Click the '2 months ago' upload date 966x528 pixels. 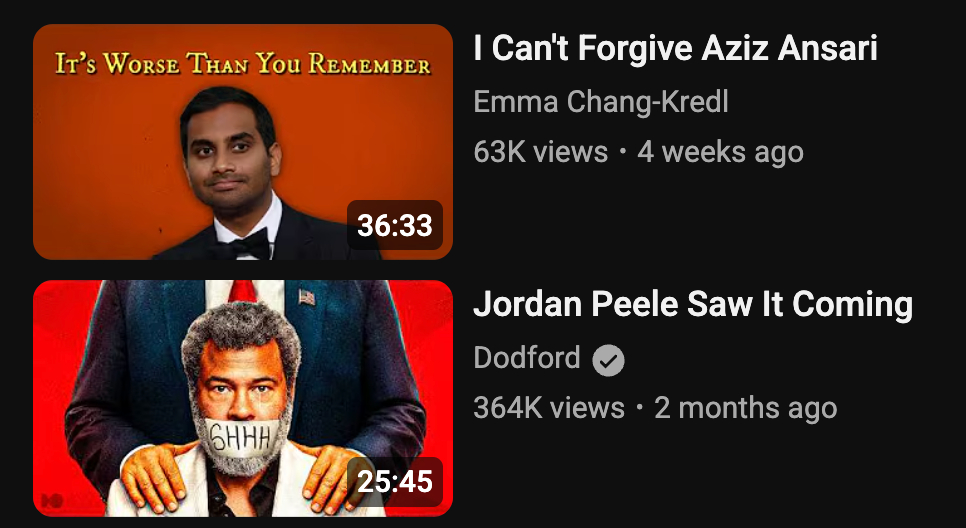click(x=745, y=408)
